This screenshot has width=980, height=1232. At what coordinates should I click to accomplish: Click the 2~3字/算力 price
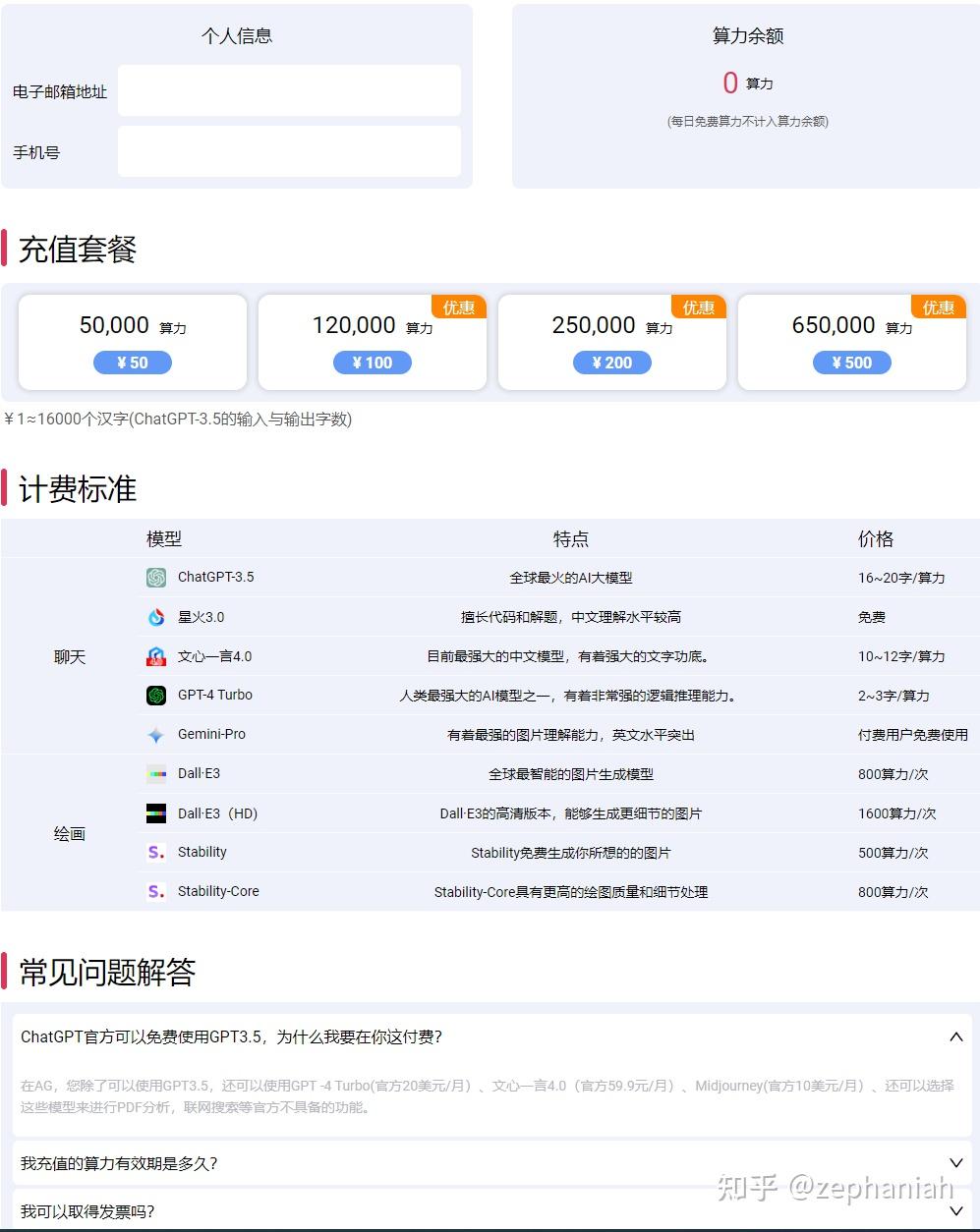tap(894, 696)
